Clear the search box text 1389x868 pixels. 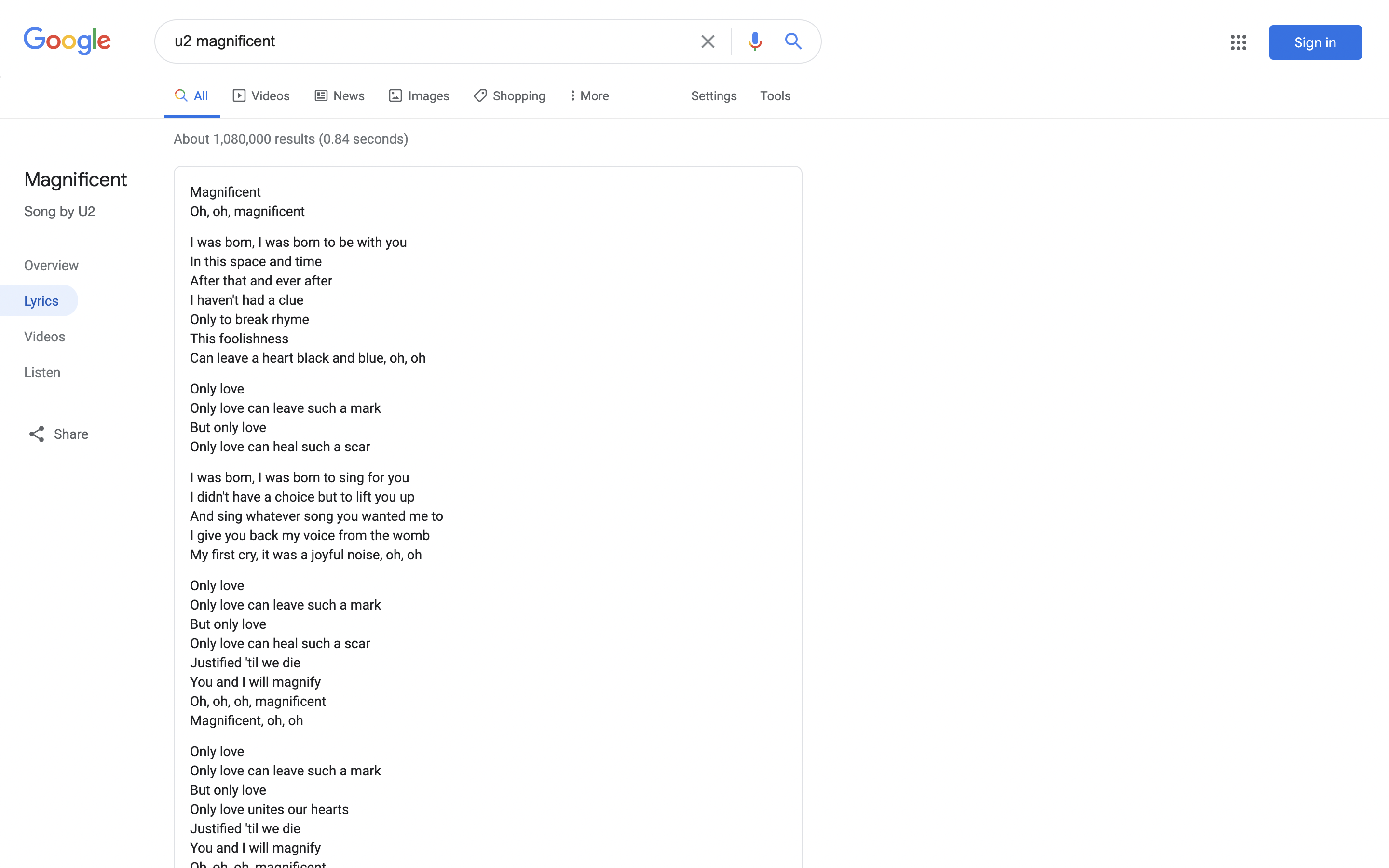[x=707, y=41]
